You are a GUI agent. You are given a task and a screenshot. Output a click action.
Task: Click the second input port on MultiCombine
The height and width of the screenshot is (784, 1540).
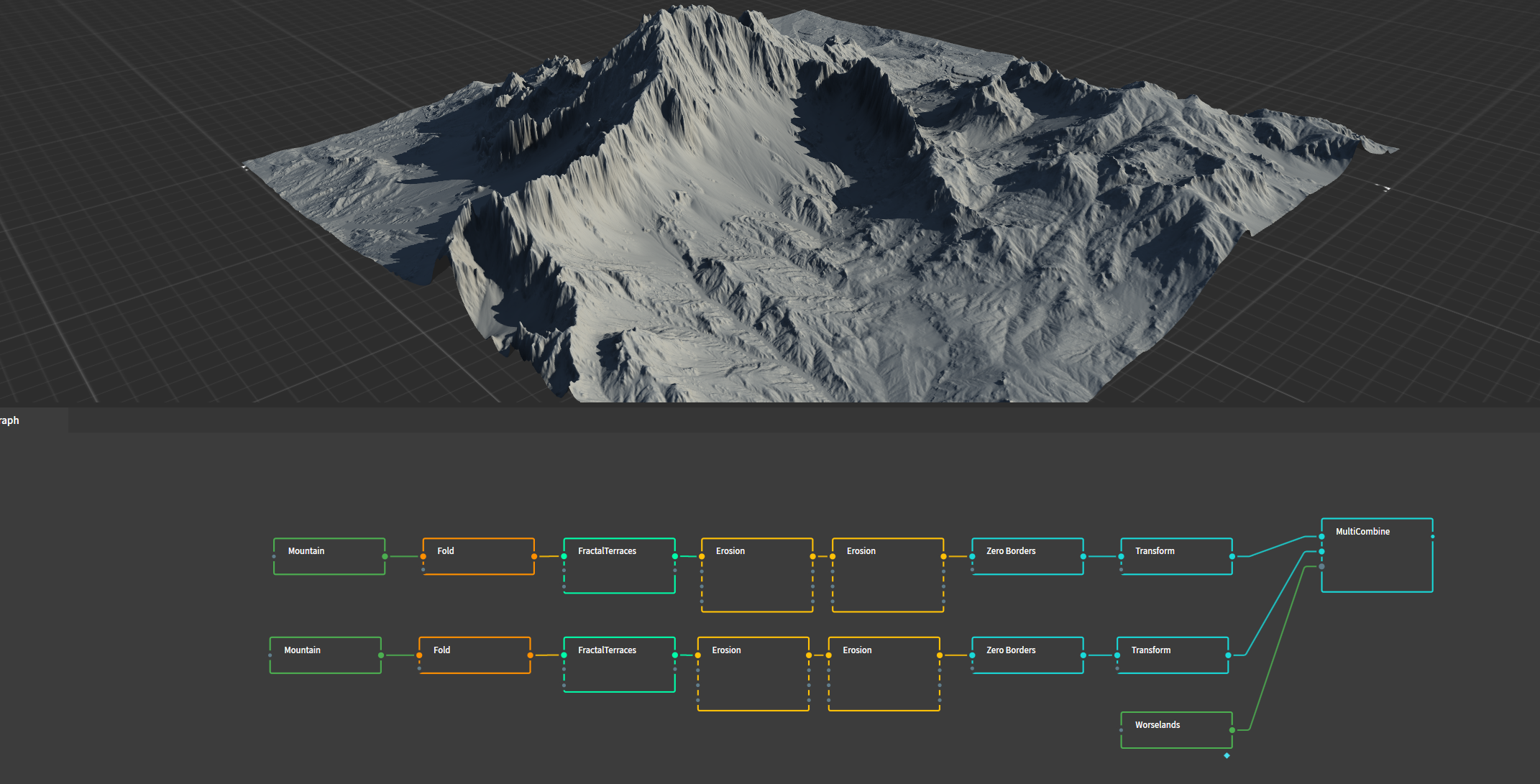coord(1321,552)
